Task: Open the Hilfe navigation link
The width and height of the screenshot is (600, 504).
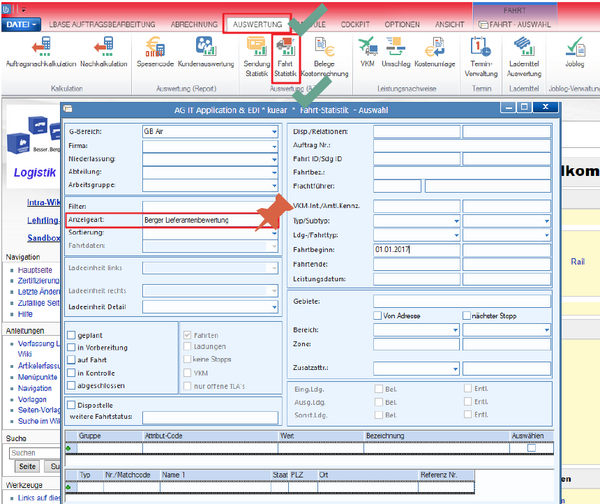Action: (25, 314)
